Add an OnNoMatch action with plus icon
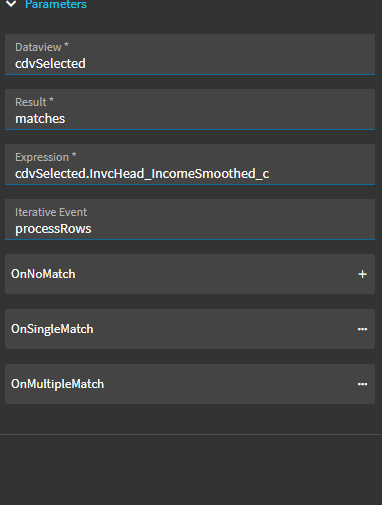The image size is (382, 505). click(362, 274)
